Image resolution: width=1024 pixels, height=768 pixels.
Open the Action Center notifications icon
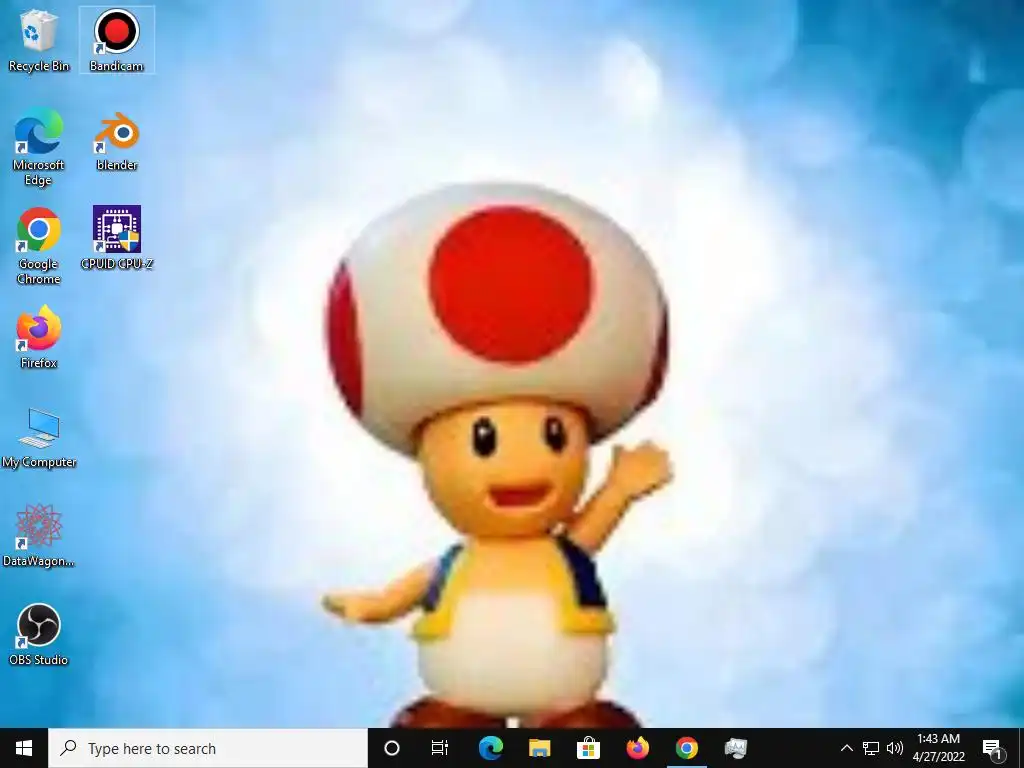pyautogui.click(x=993, y=748)
